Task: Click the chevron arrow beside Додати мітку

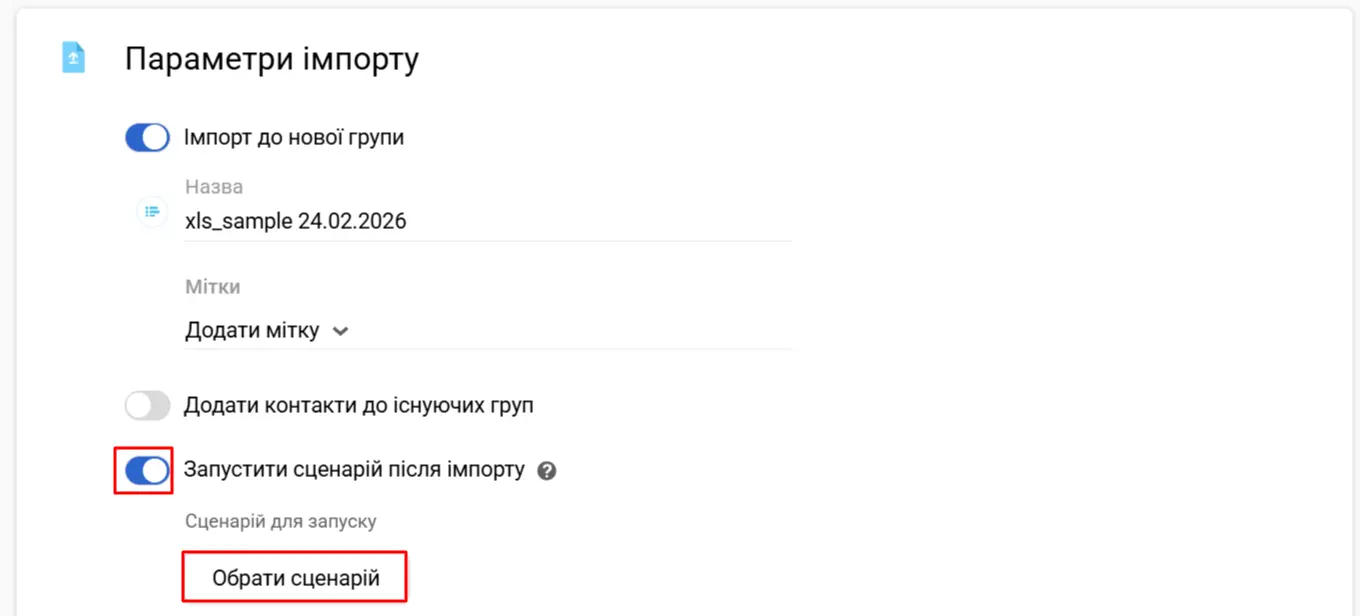Action: coord(339,330)
